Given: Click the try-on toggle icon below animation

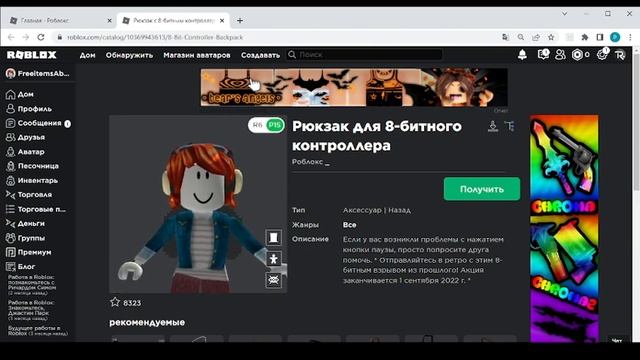Looking at the screenshot, I should [273, 280].
